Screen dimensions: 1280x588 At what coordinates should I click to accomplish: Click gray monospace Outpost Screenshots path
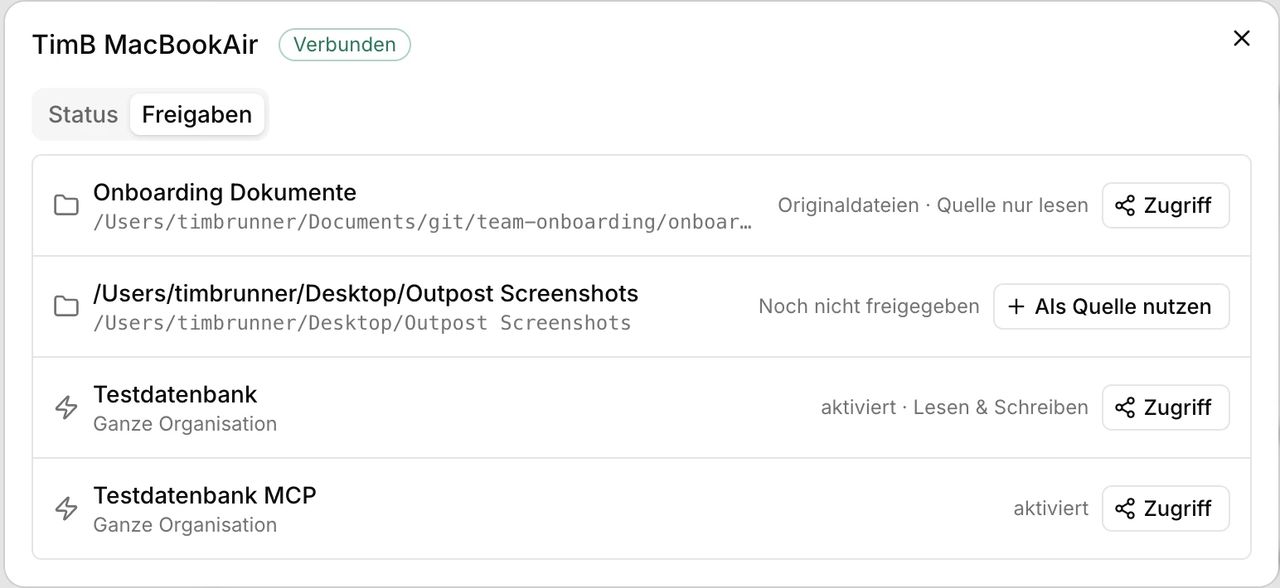[x=362, y=323]
